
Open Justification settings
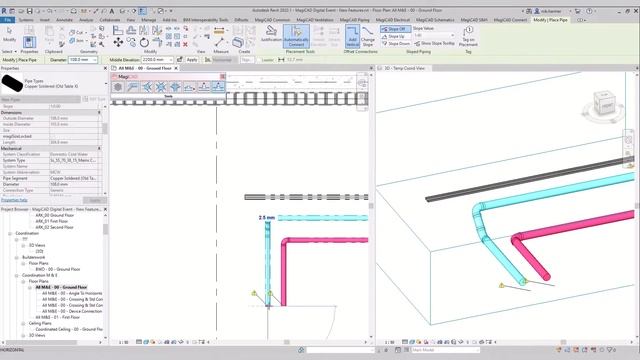(x=271, y=34)
